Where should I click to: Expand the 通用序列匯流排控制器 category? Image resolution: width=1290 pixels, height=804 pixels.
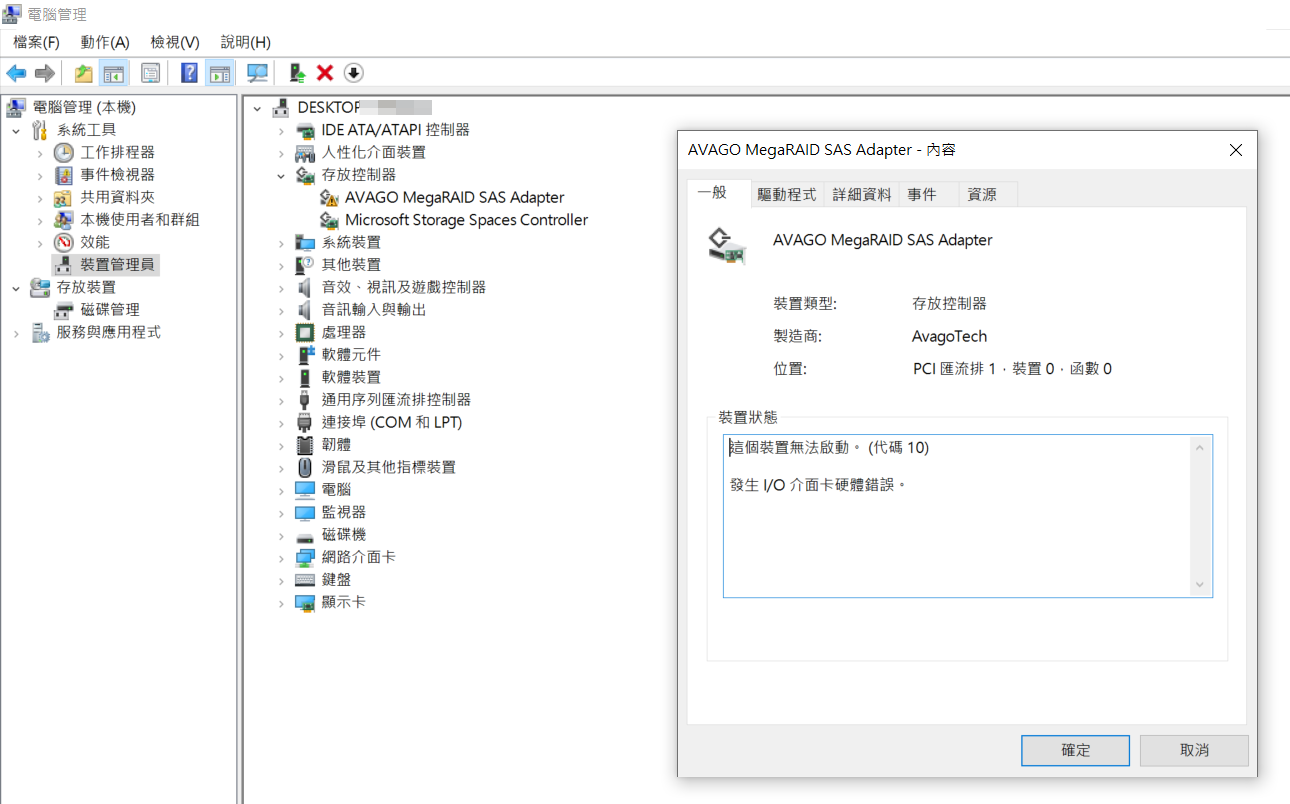(x=282, y=400)
